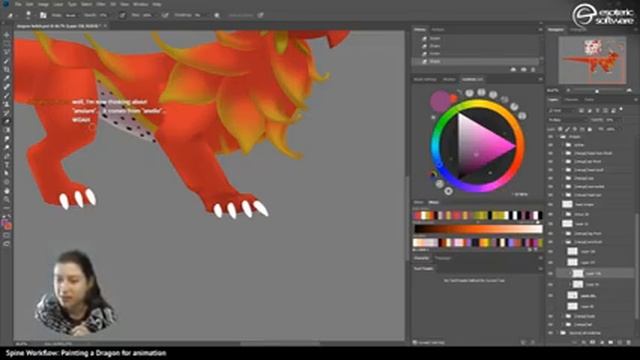Toggle the Brush Settings panel button
Viewport: 640px width, 360px height.
click(43, 16)
